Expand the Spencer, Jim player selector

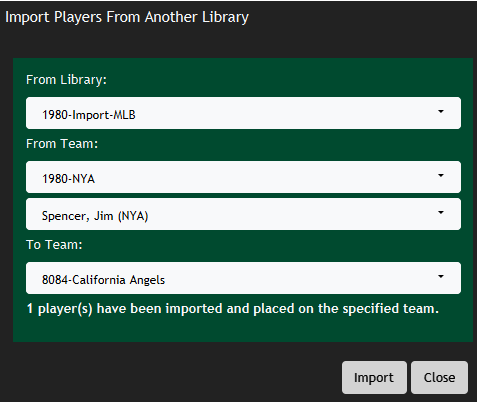point(243,214)
